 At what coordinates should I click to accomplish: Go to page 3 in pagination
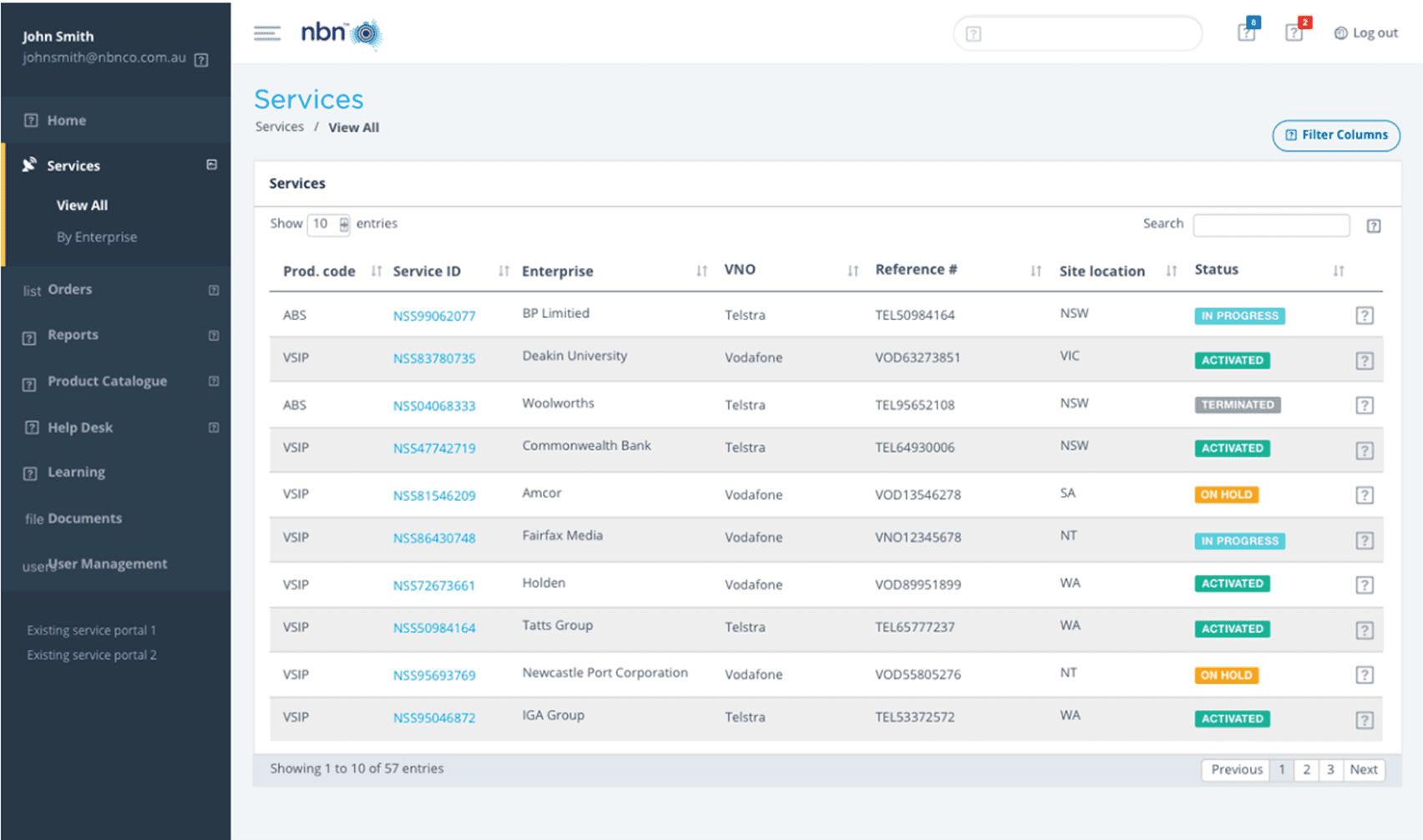tap(1330, 770)
